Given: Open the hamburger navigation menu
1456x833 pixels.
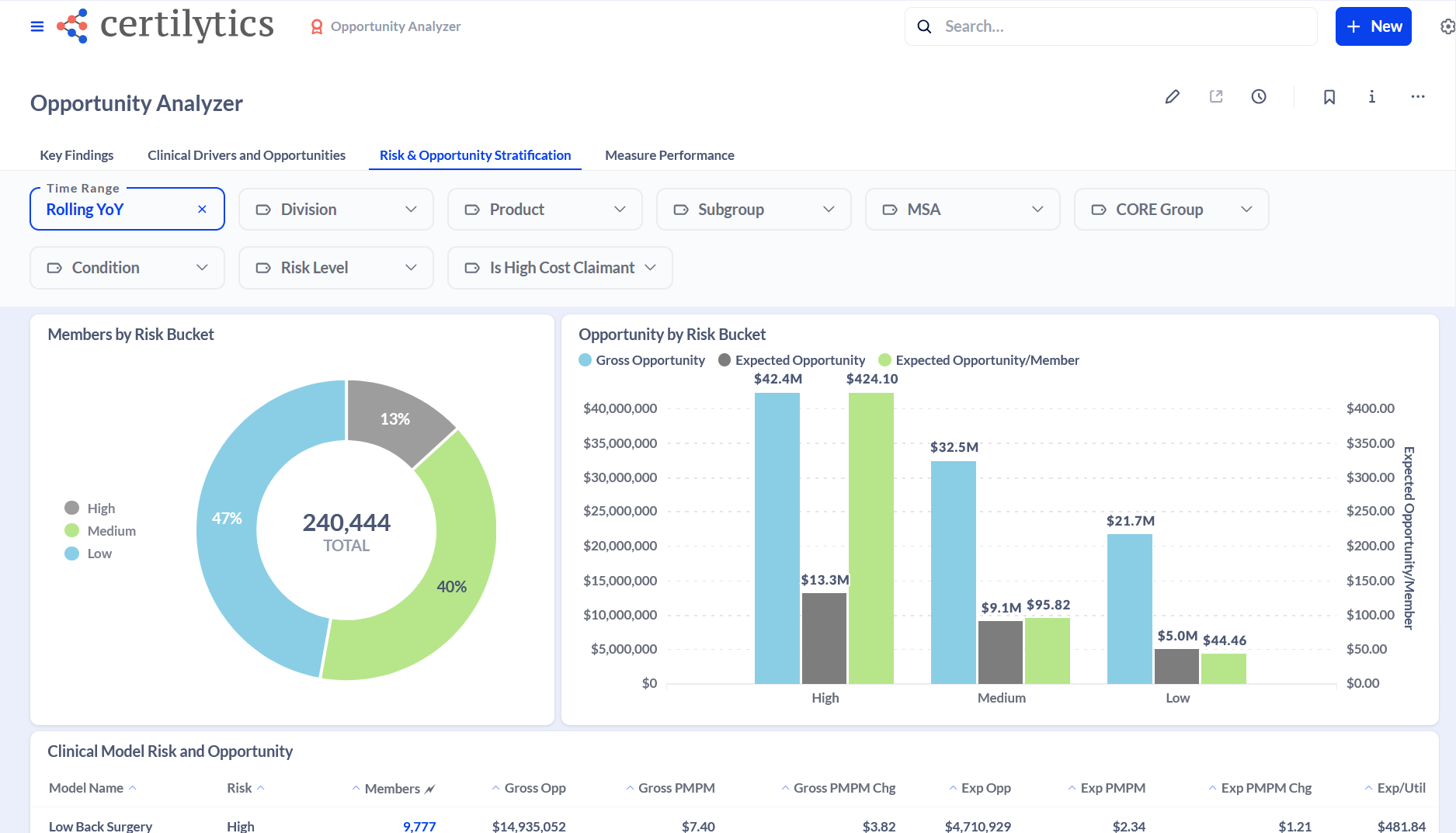Looking at the screenshot, I should (x=36, y=26).
